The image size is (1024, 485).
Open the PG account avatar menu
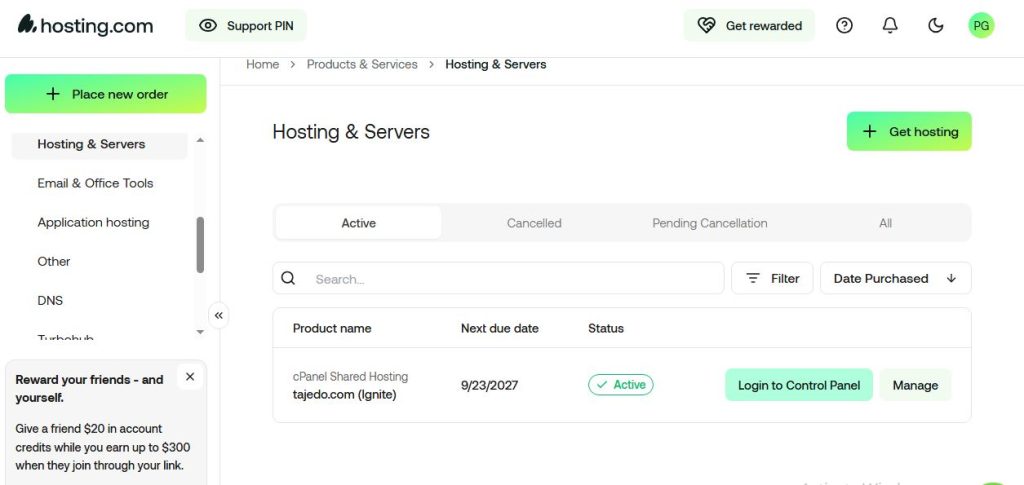point(981,25)
